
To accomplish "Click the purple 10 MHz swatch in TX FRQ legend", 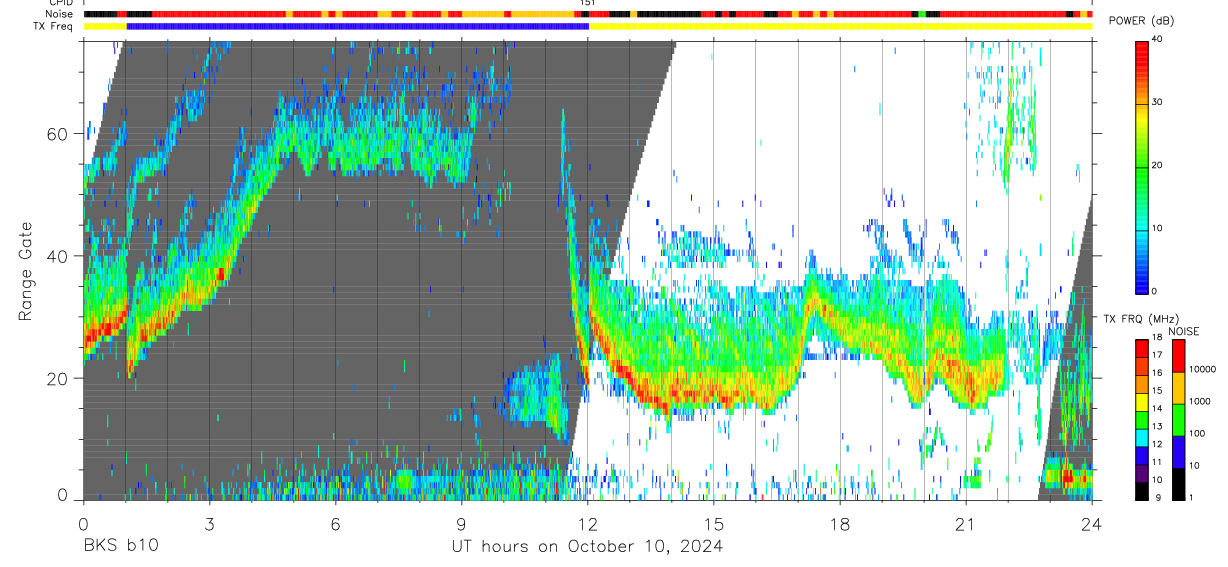I will (x=1141, y=473).
